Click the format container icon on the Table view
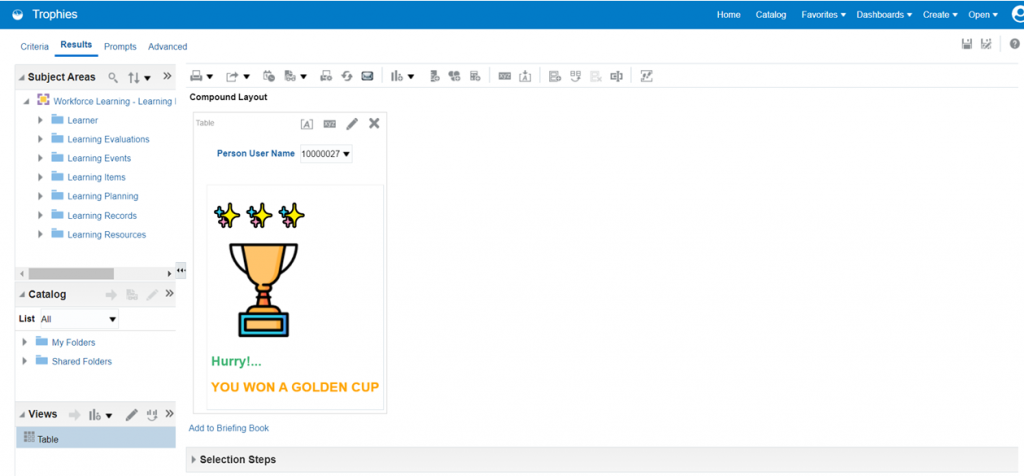The height and width of the screenshot is (476, 1024). (x=307, y=124)
